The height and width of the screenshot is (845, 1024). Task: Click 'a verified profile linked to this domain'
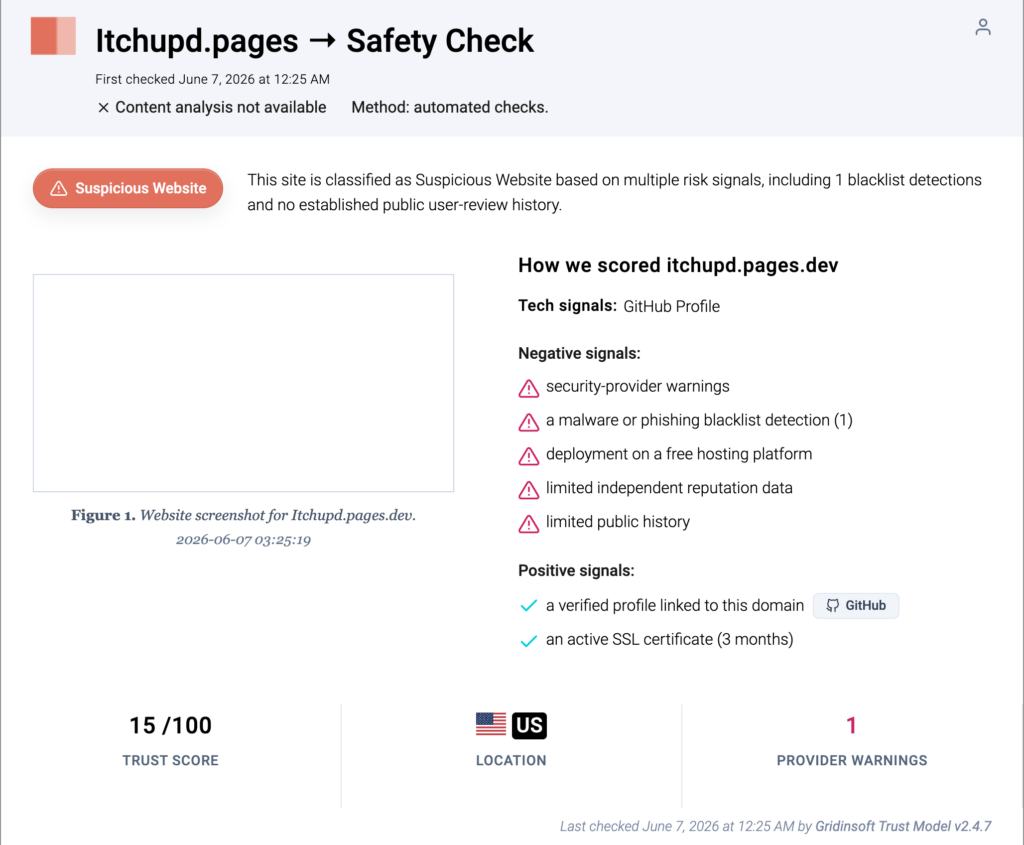coord(675,605)
